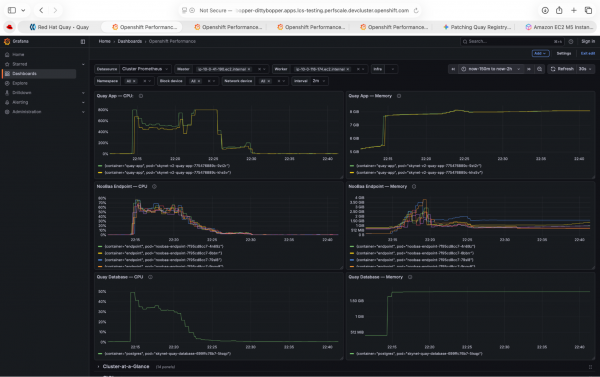Switch to Amazon EC2 M5 Instan... tab
Viewport: 600px width, 377px height.
click(559, 27)
